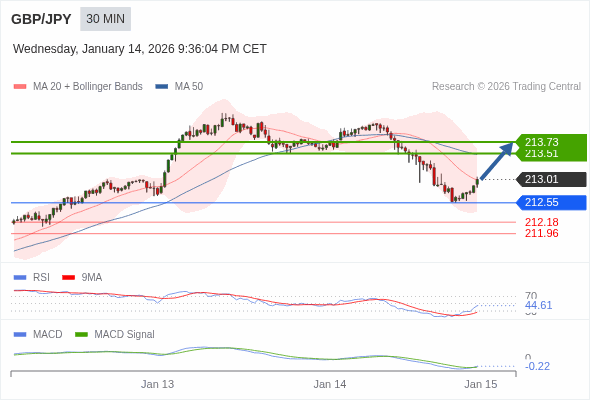Click the pink MA 20 legend swatch

tap(20, 87)
